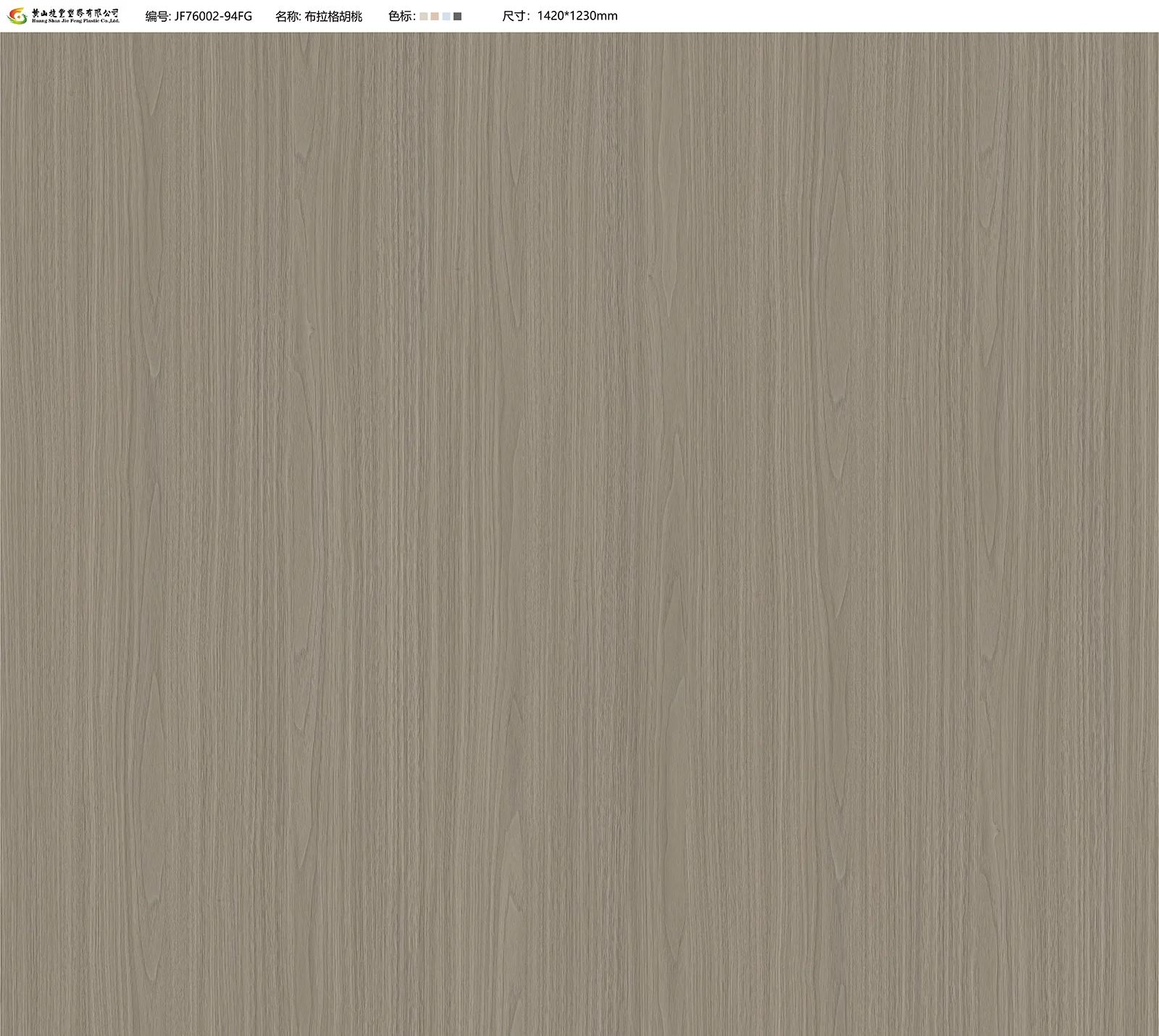The width and height of the screenshot is (1159, 1036).
Task: Click the 名称 label
Action: click(288, 16)
